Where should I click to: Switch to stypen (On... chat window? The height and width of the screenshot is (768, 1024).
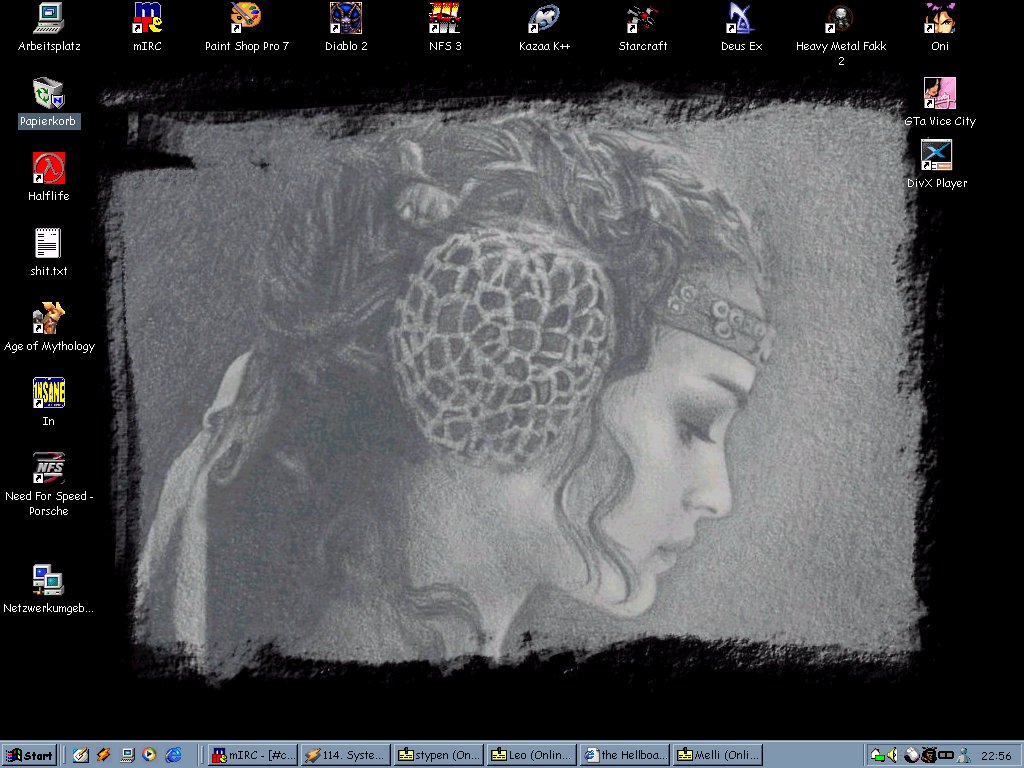point(440,756)
